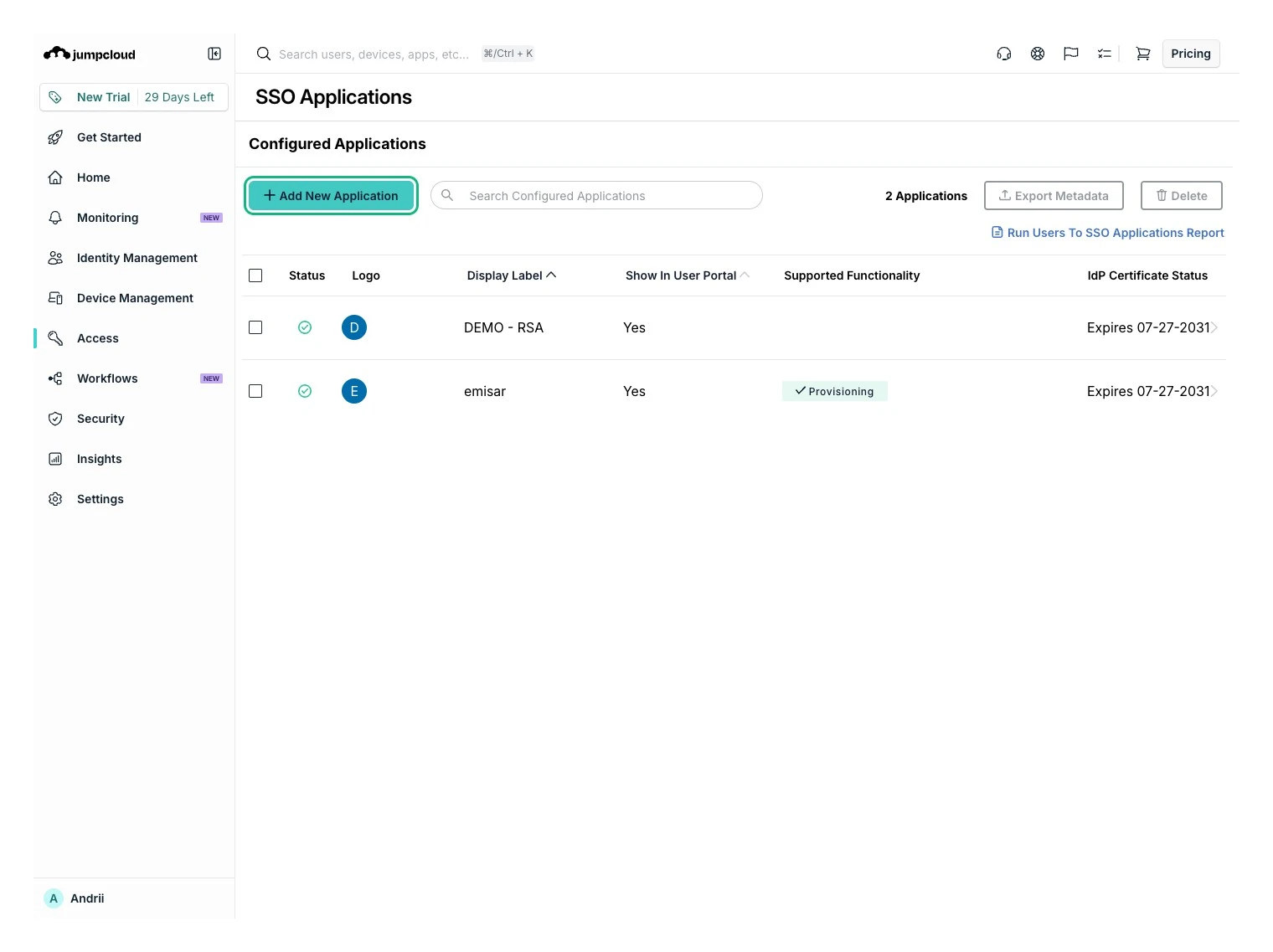
Task: Sort by Display Label column arrow
Action: point(551,275)
